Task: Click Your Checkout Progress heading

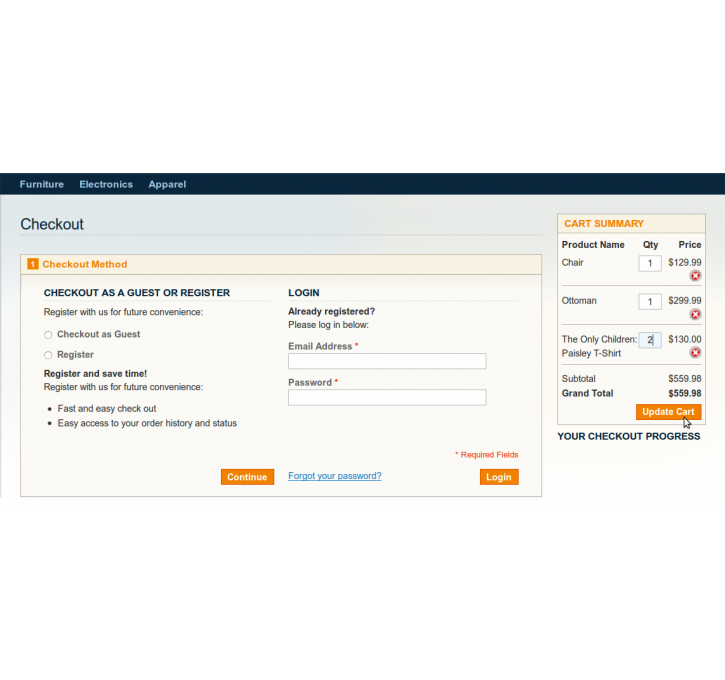Action: [628, 436]
